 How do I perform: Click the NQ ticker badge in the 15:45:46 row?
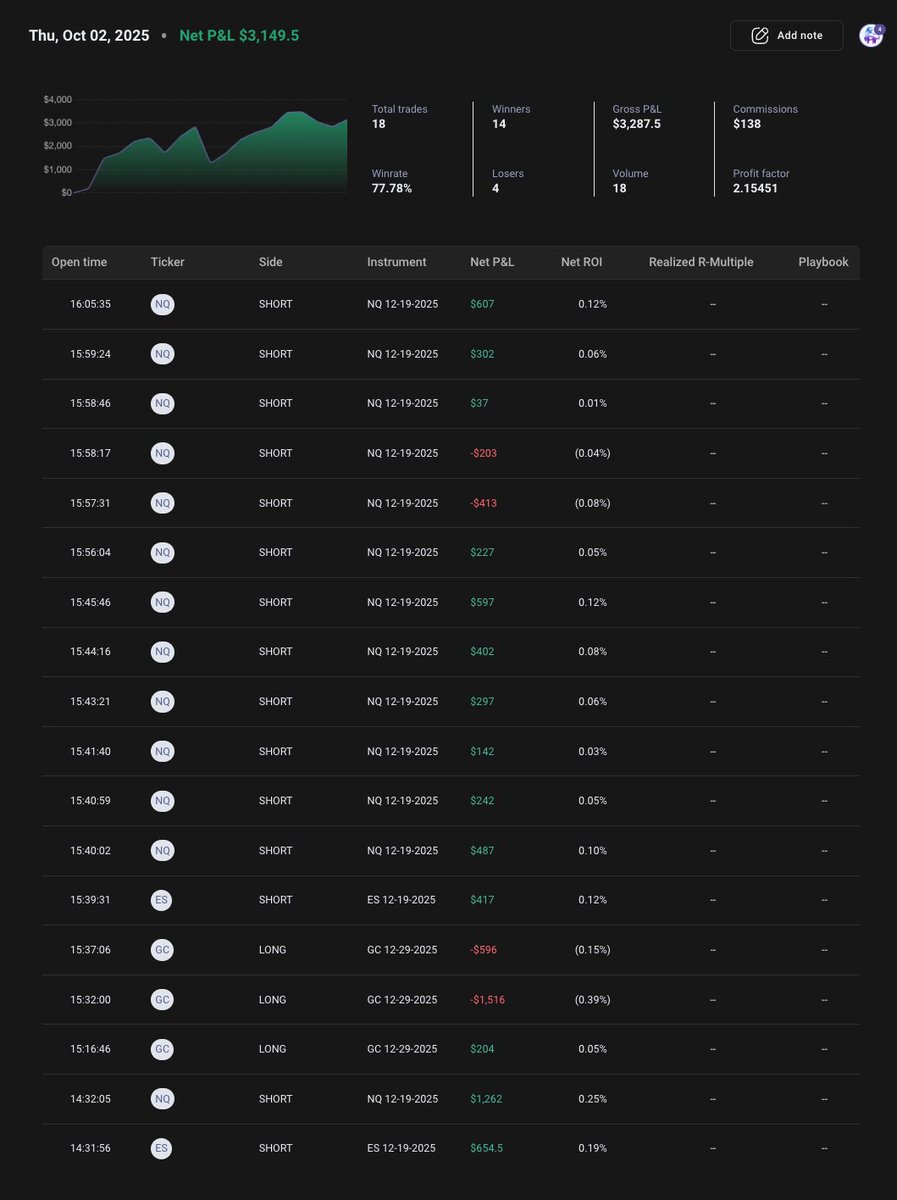click(x=163, y=602)
